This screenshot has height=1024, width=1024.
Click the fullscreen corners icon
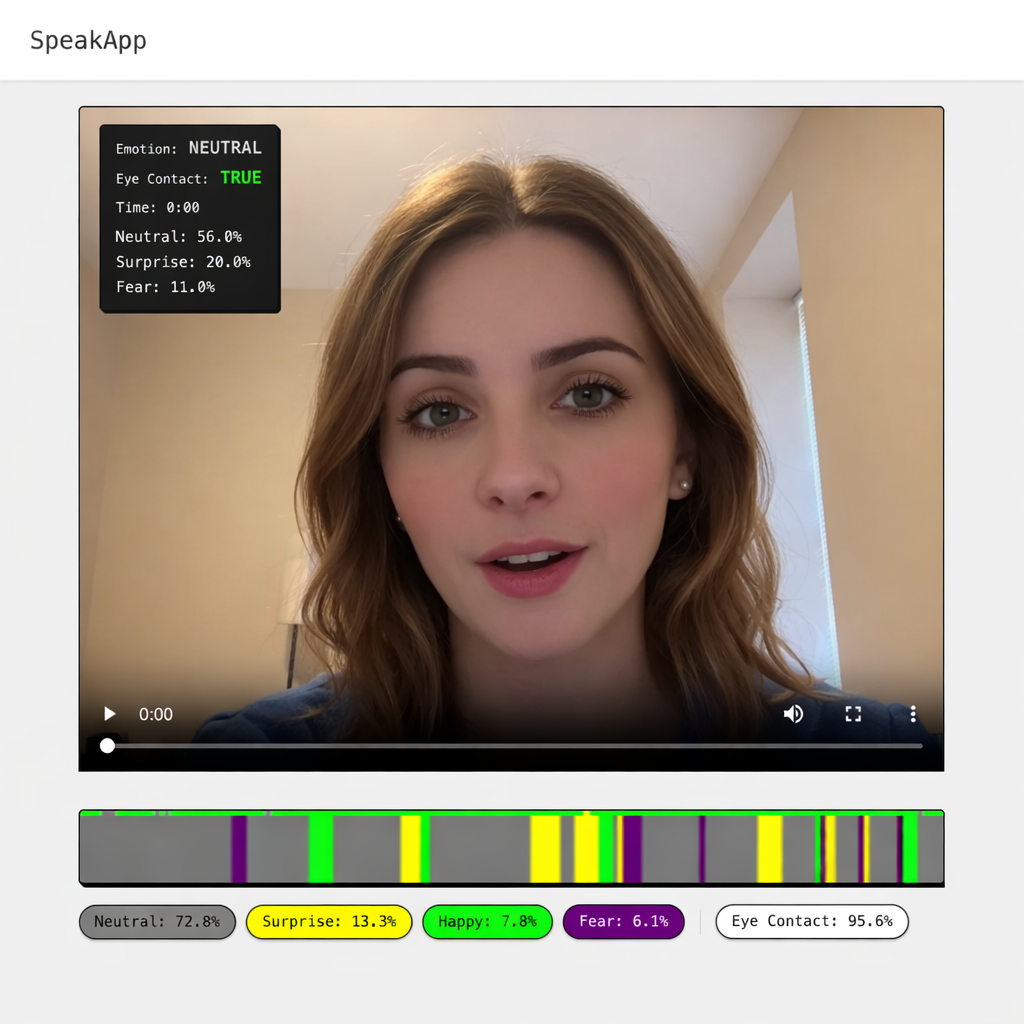tap(853, 714)
